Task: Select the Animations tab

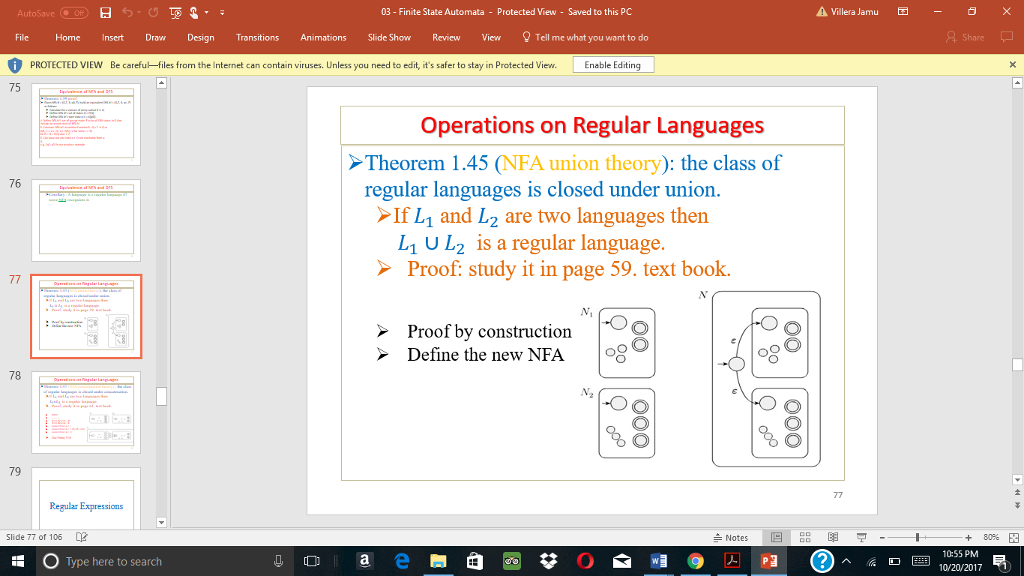Action: [x=323, y=37]
